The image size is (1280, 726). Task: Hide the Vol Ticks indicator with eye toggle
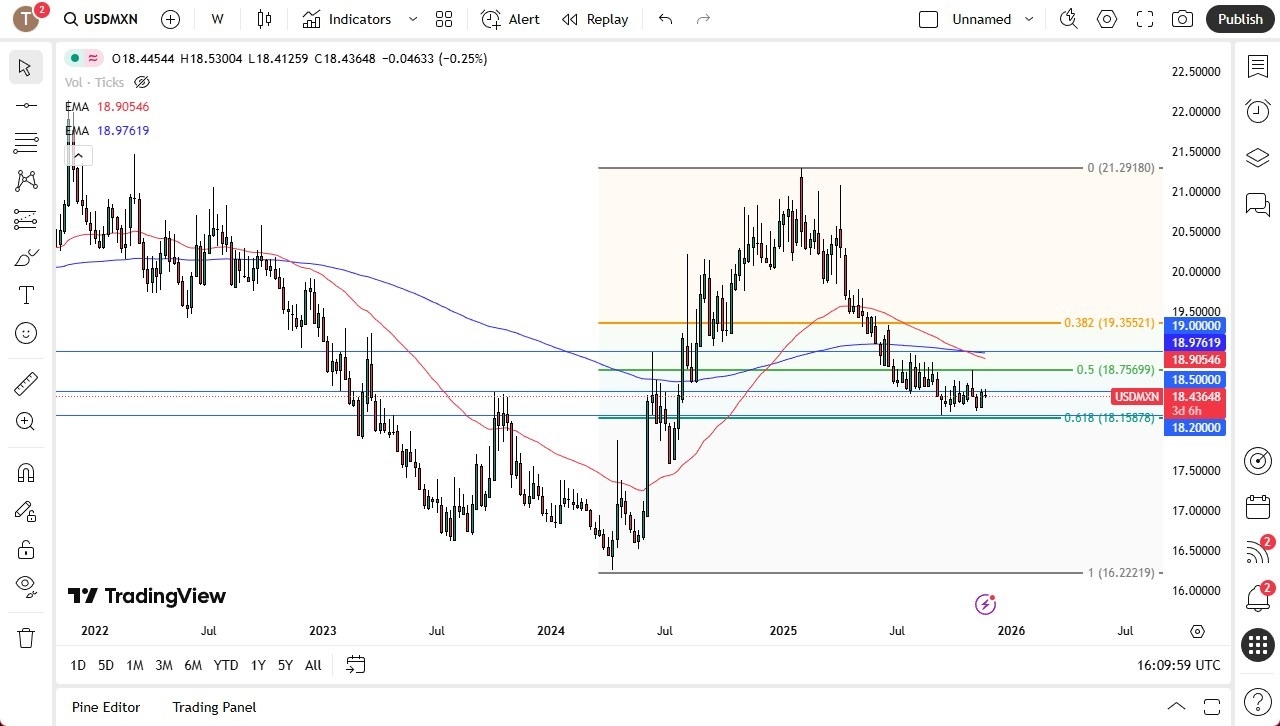click(x=142, y=82)
